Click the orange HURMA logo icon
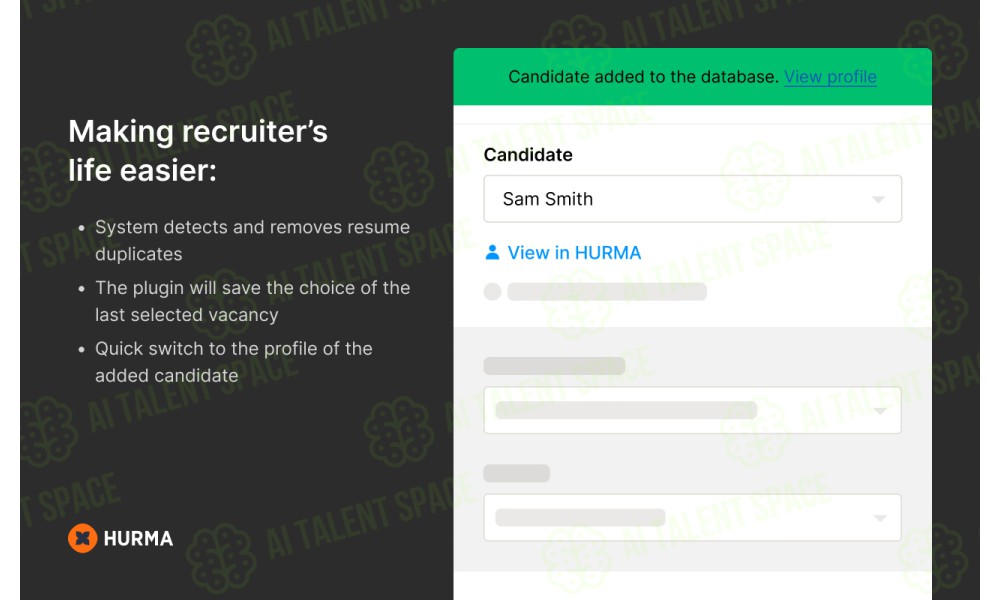This screenshot has height=600, width=1000. click(x=82, y=538)
